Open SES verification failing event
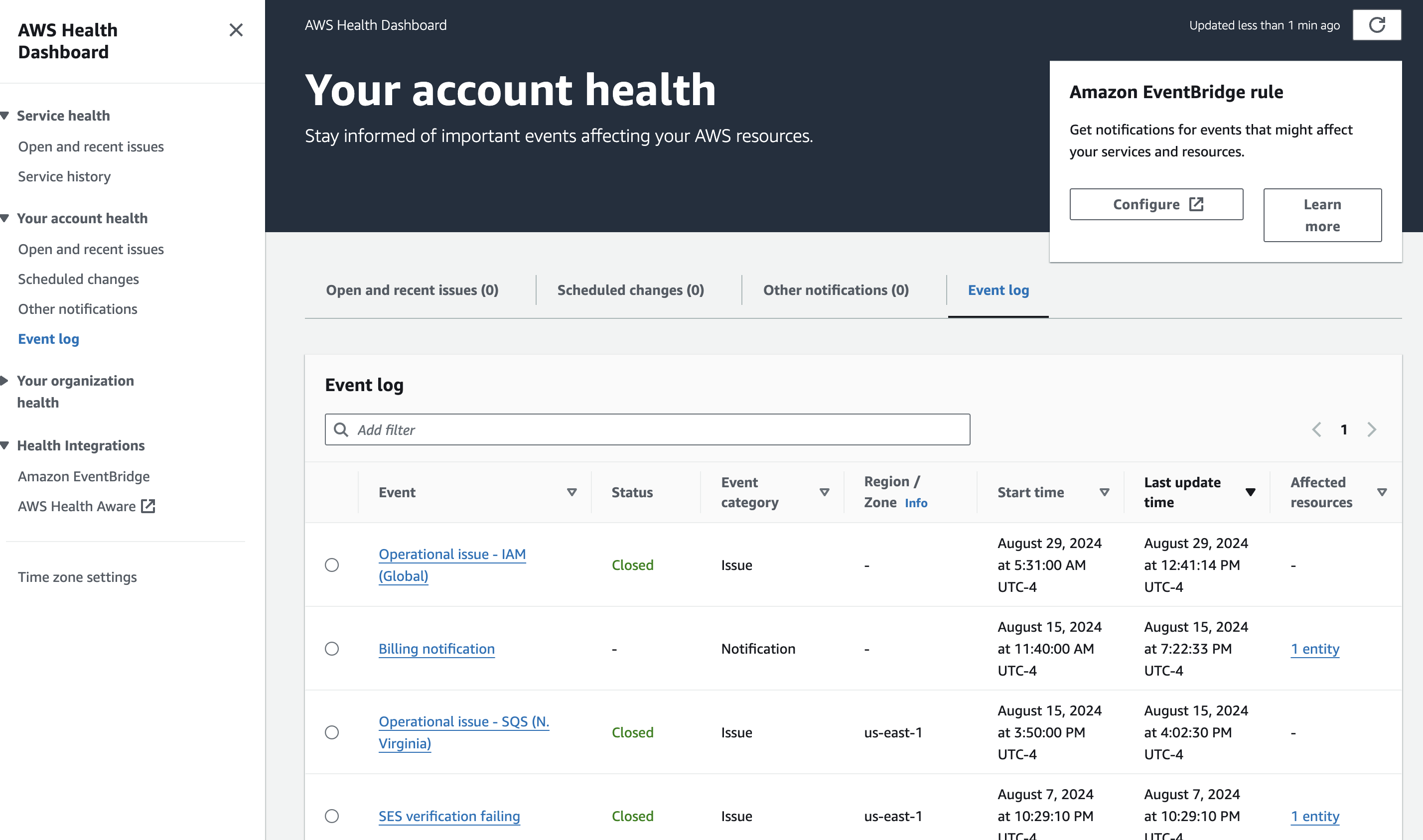The height and width of the screenshot is (840, 1423). point(449,816)
